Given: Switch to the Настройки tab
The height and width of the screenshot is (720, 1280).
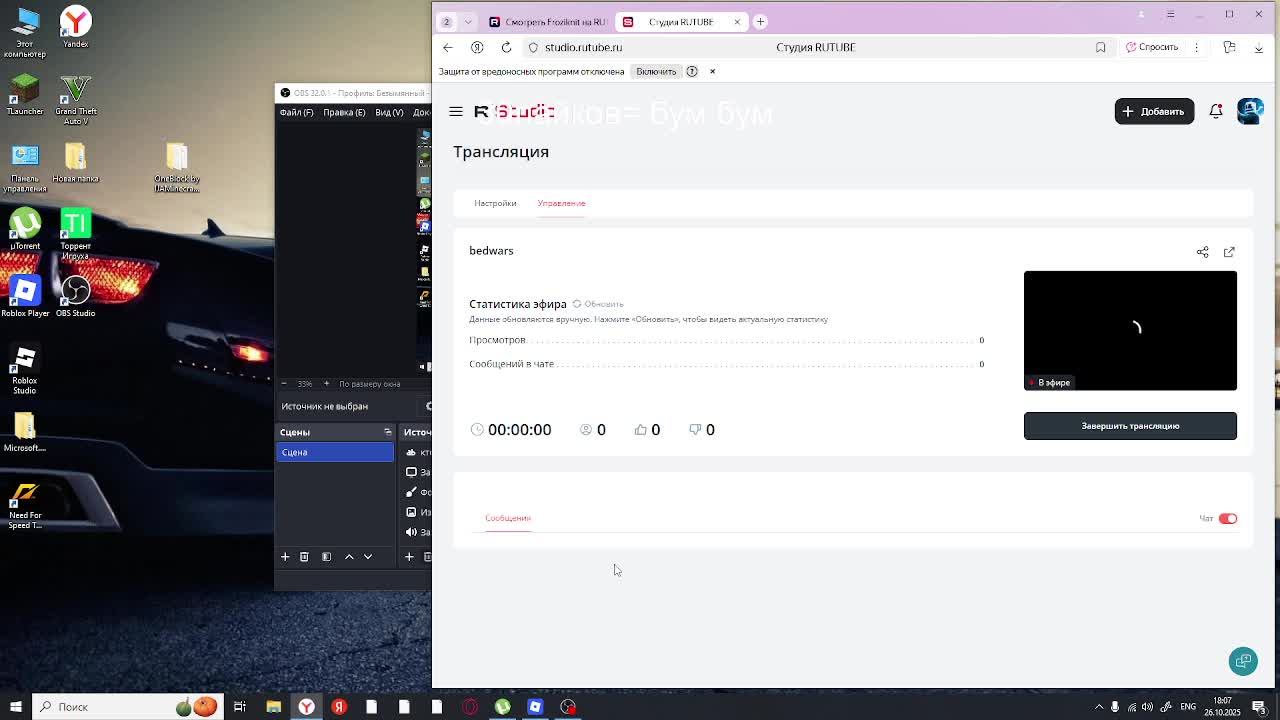Looking at the screenshot, I should click(x=495, y=203).
